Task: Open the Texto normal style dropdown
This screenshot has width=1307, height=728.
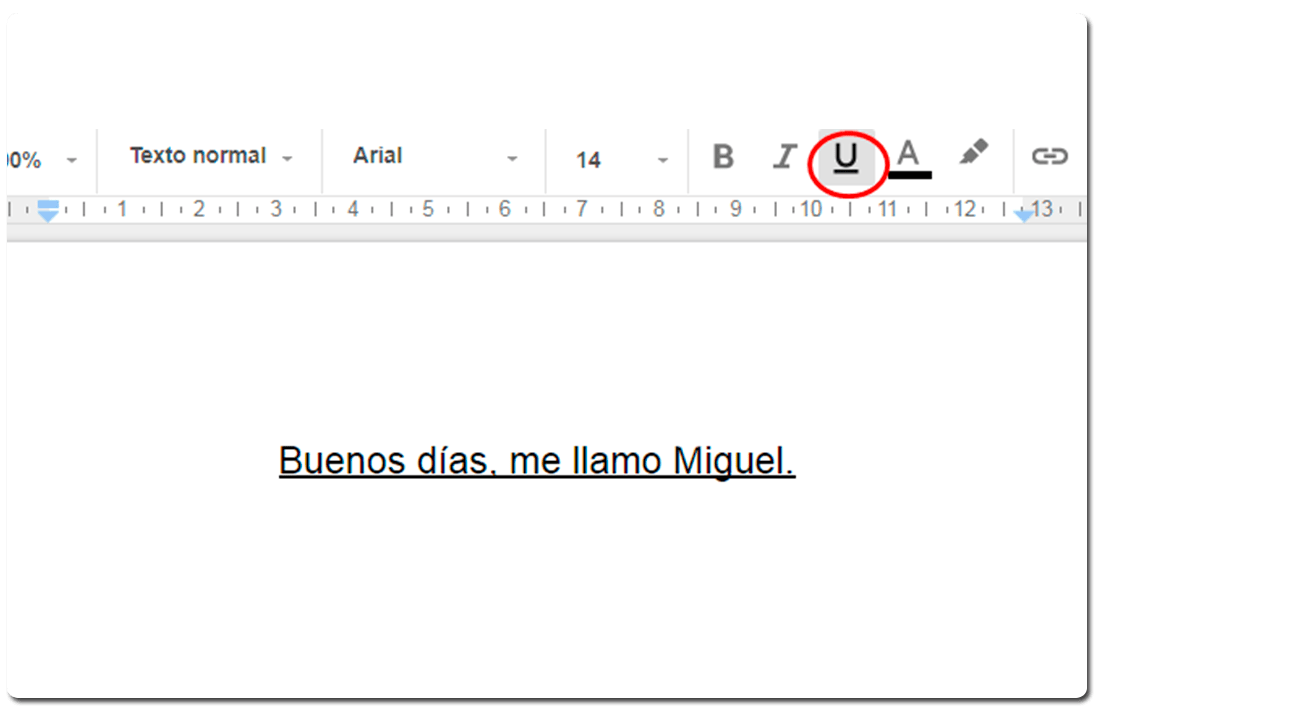Action: pyautogui.click(x=211, y=157)
